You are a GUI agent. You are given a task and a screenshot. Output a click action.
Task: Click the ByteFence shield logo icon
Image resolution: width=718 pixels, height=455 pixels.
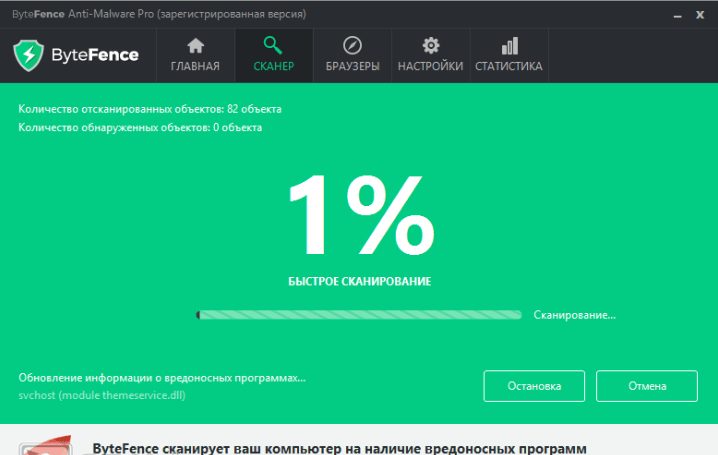pos(31,55)
